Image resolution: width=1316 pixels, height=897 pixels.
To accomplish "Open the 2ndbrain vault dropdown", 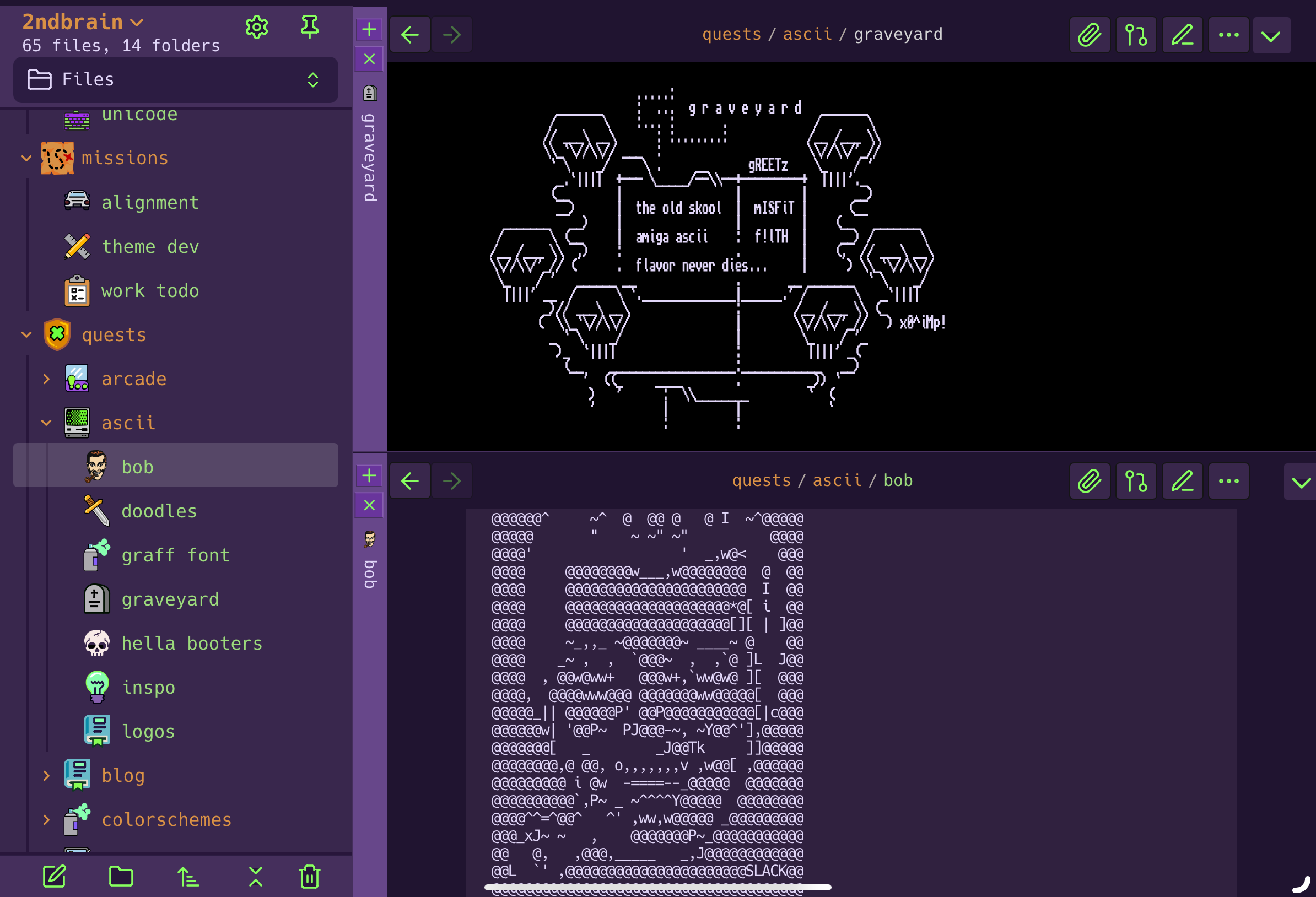I will 82,23.
